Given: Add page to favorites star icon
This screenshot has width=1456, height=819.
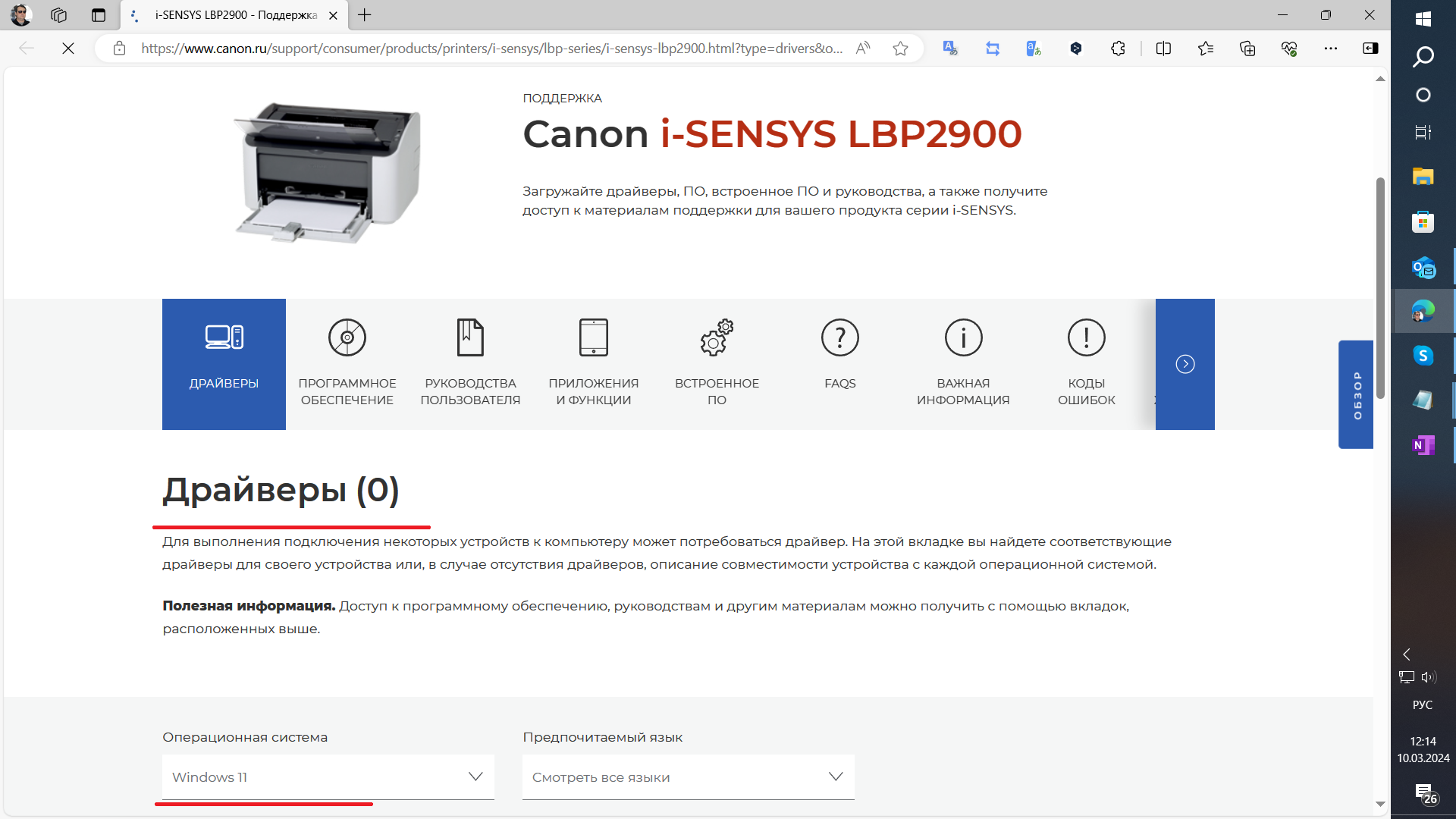Looking at the screenshot, I should coord(900,49).
